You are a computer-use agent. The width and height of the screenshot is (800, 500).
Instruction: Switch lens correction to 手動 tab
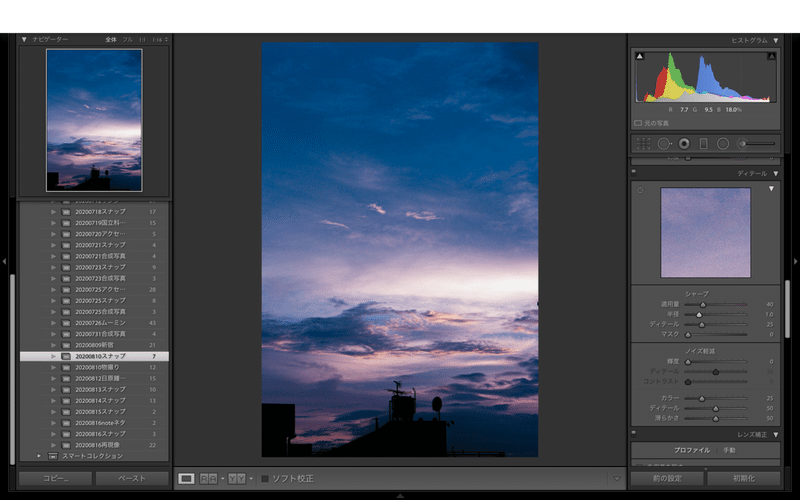tap(729, 451)
